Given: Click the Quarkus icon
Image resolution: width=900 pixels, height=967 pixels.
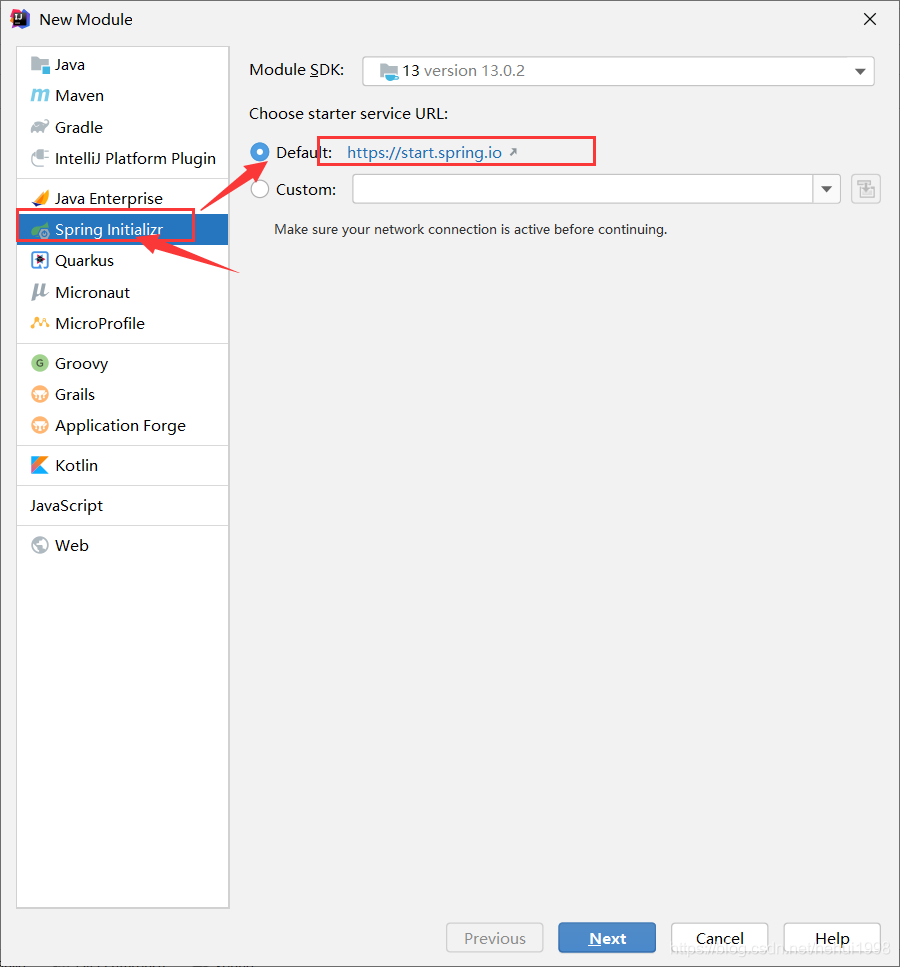Looking at the screenshot, I should [x=40, y=260].
